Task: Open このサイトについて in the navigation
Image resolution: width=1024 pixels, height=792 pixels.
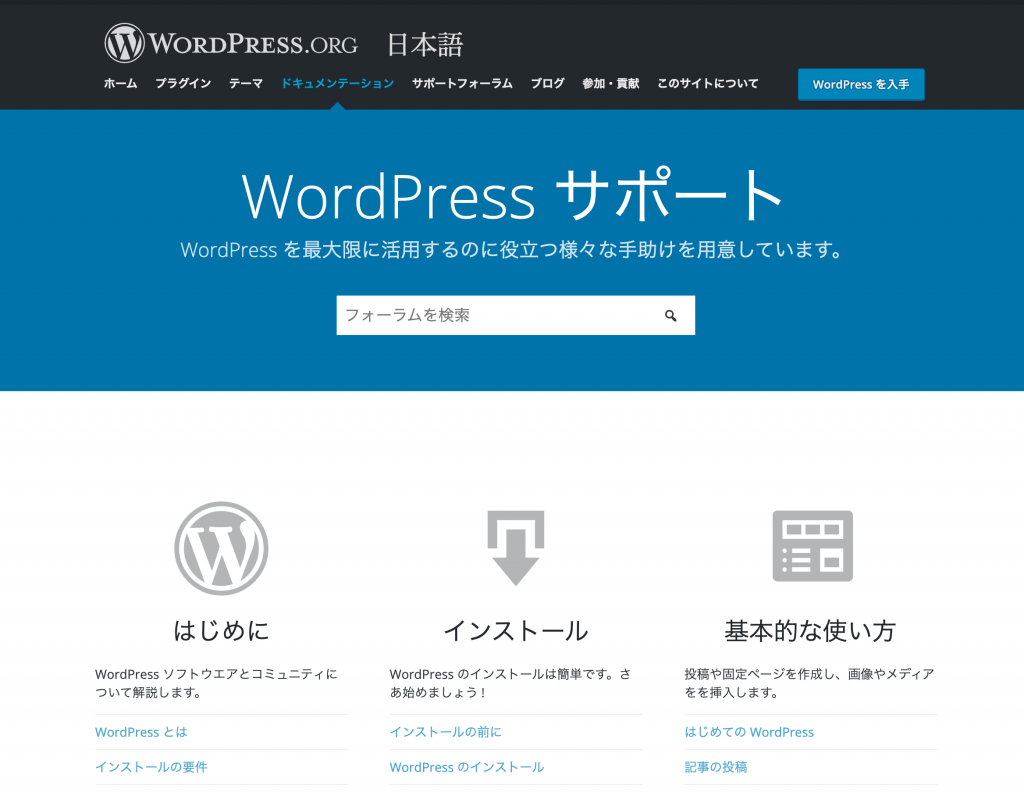Action: pos(708,84)
